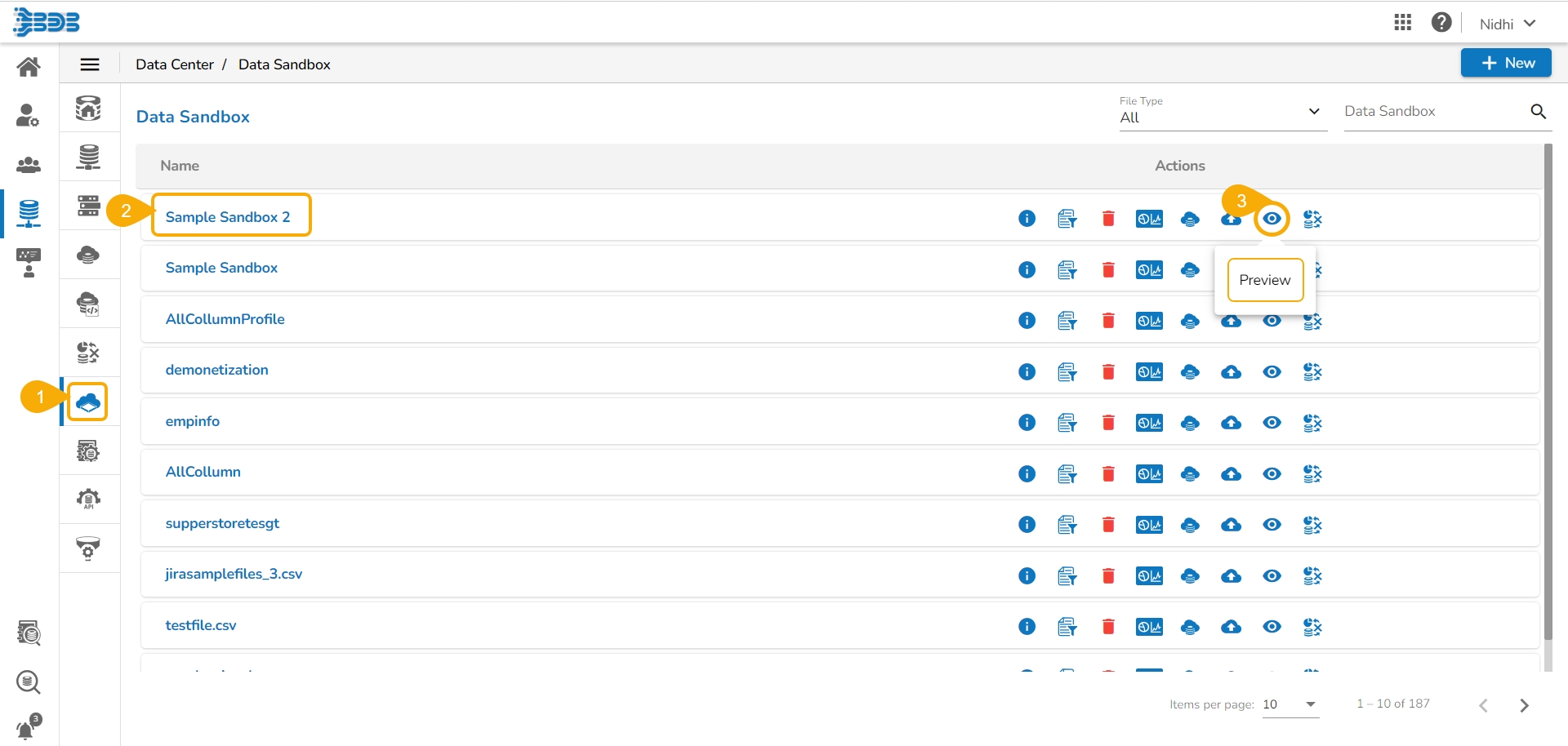Click the New button

[1505, 63]
